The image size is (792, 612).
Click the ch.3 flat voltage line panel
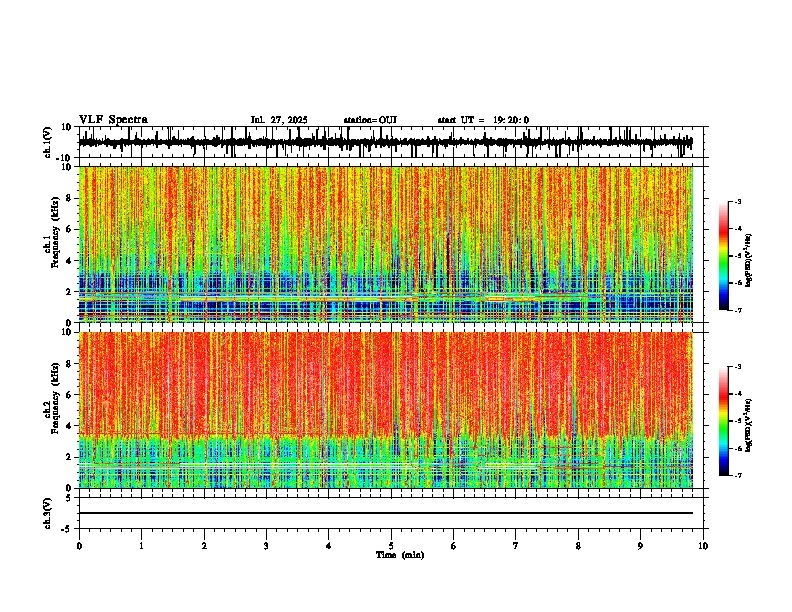pos(393,513)
